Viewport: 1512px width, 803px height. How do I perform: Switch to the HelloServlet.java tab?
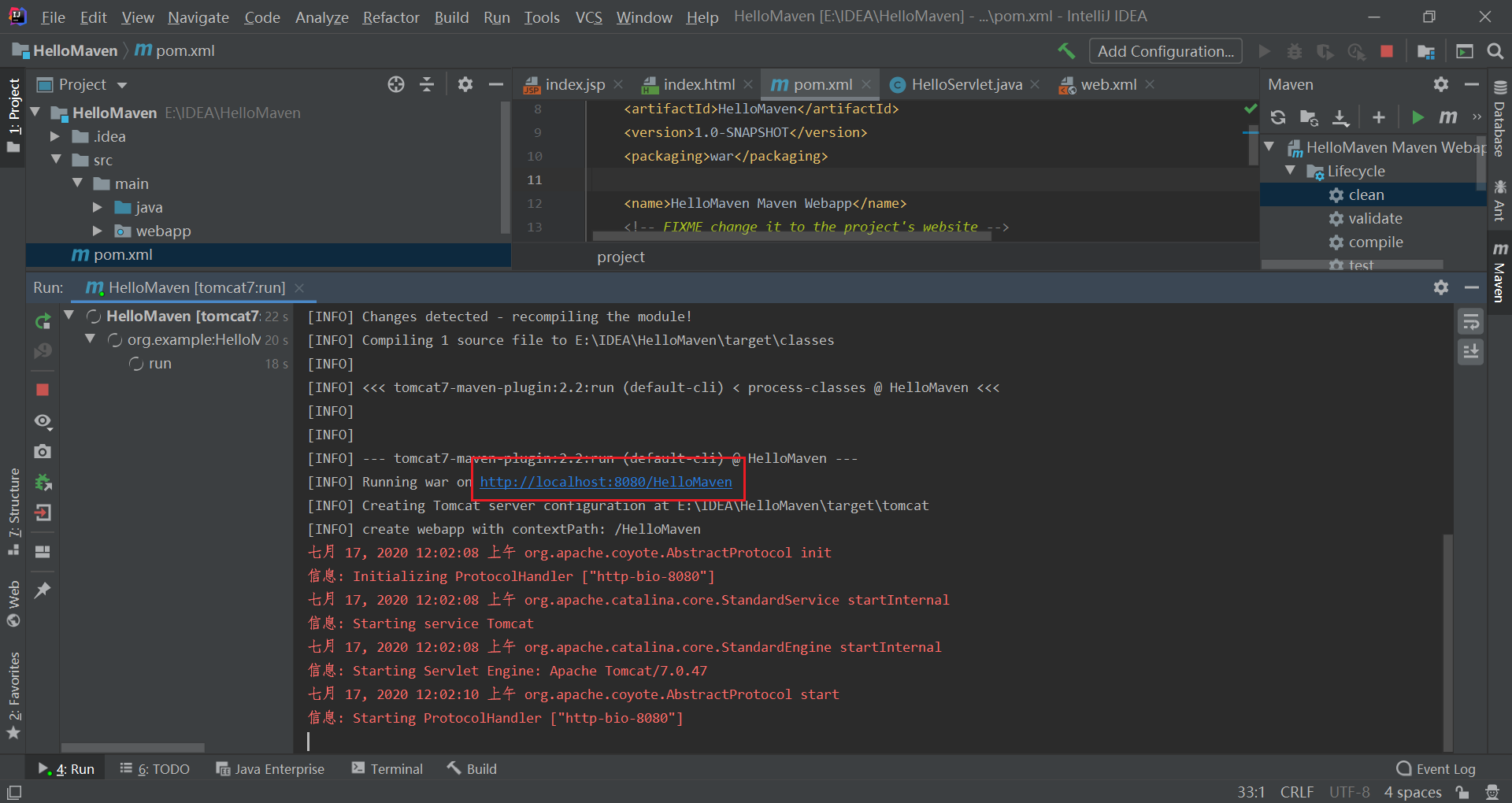965,84
